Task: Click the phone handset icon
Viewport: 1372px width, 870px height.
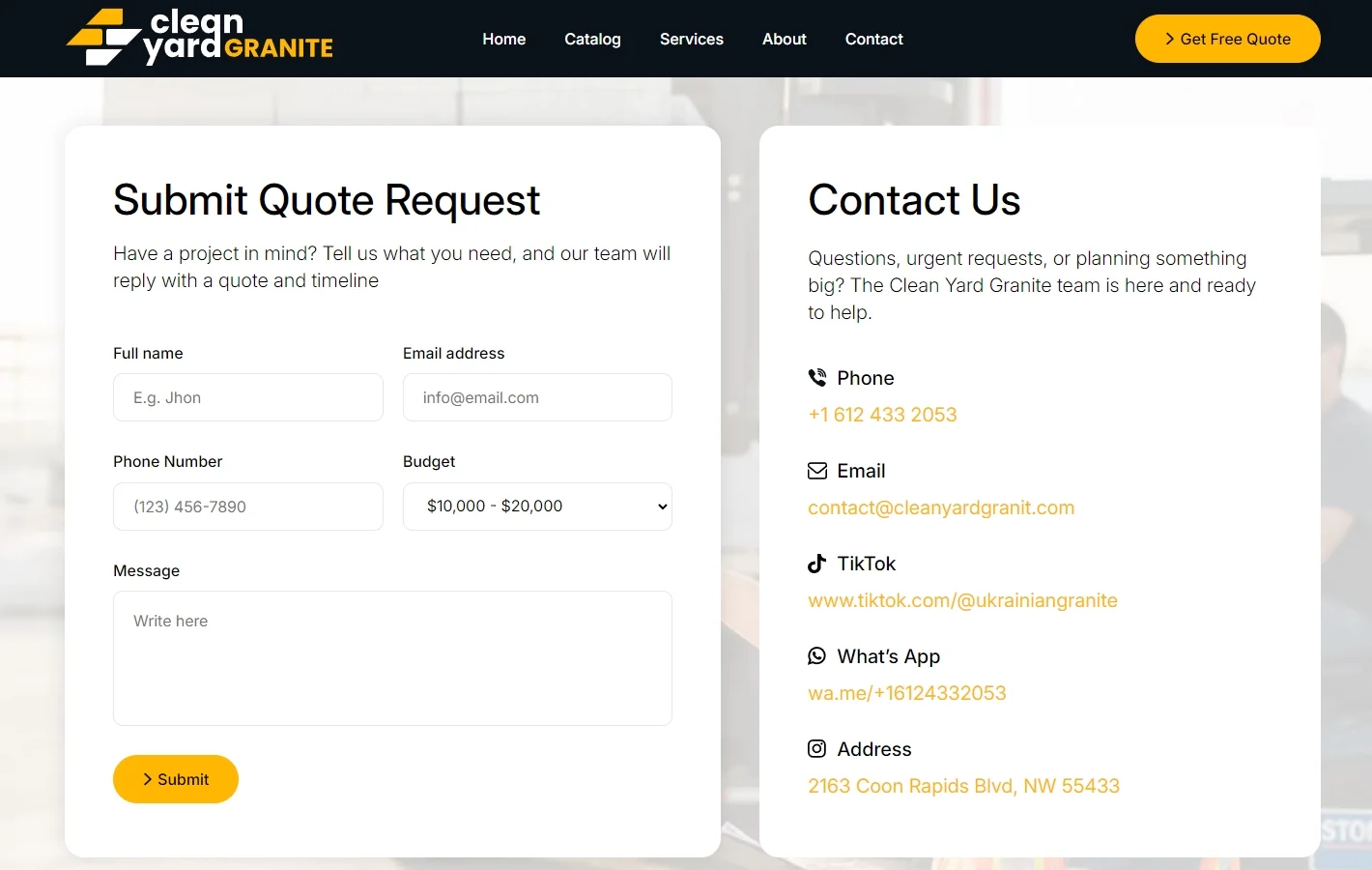Action: (817, 378)
